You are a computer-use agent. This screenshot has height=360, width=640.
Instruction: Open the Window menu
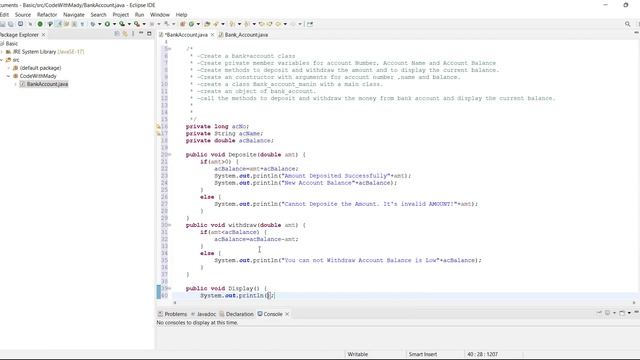click(160, 14)
